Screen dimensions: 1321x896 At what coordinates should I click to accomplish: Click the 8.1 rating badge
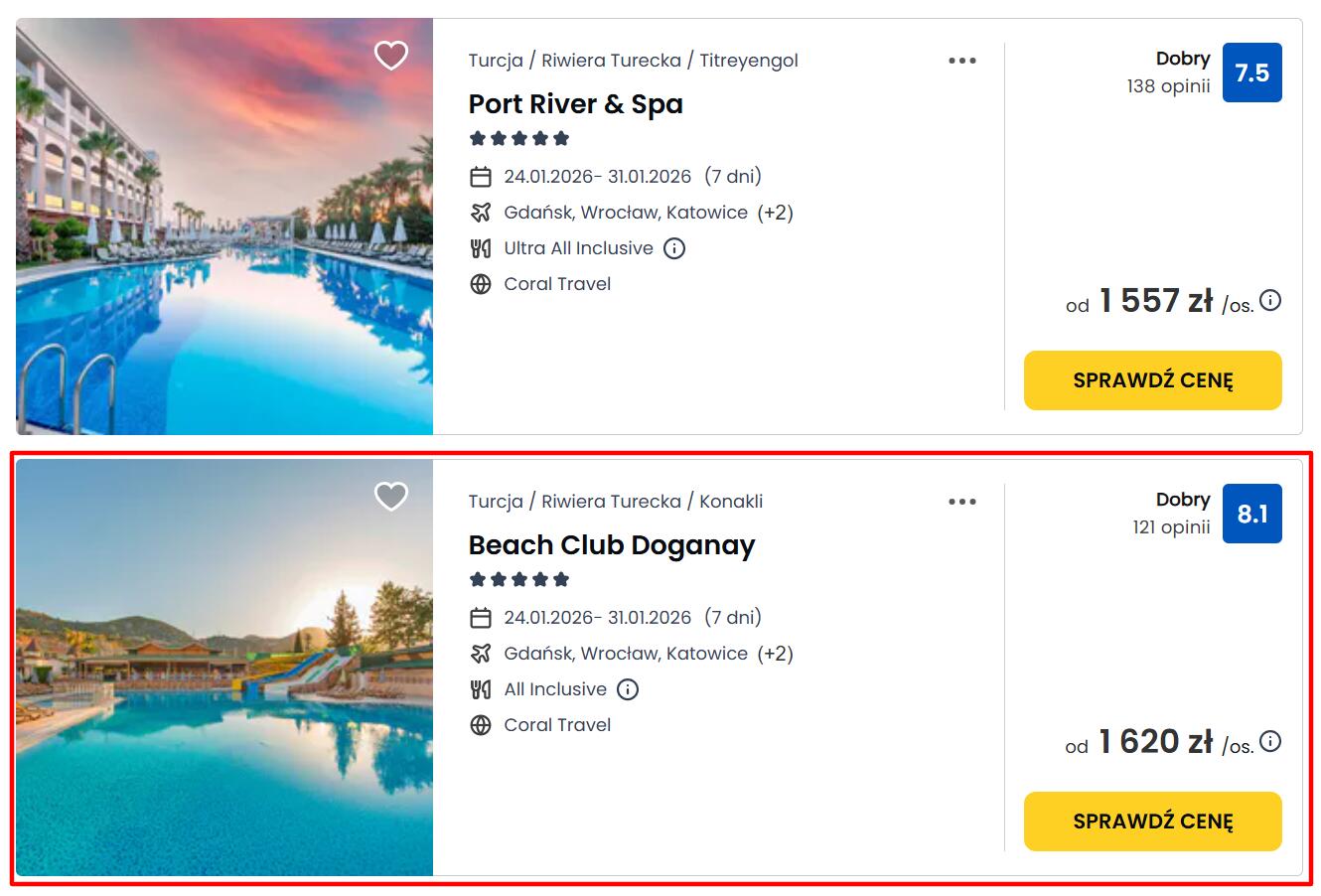click(1251, 514)
